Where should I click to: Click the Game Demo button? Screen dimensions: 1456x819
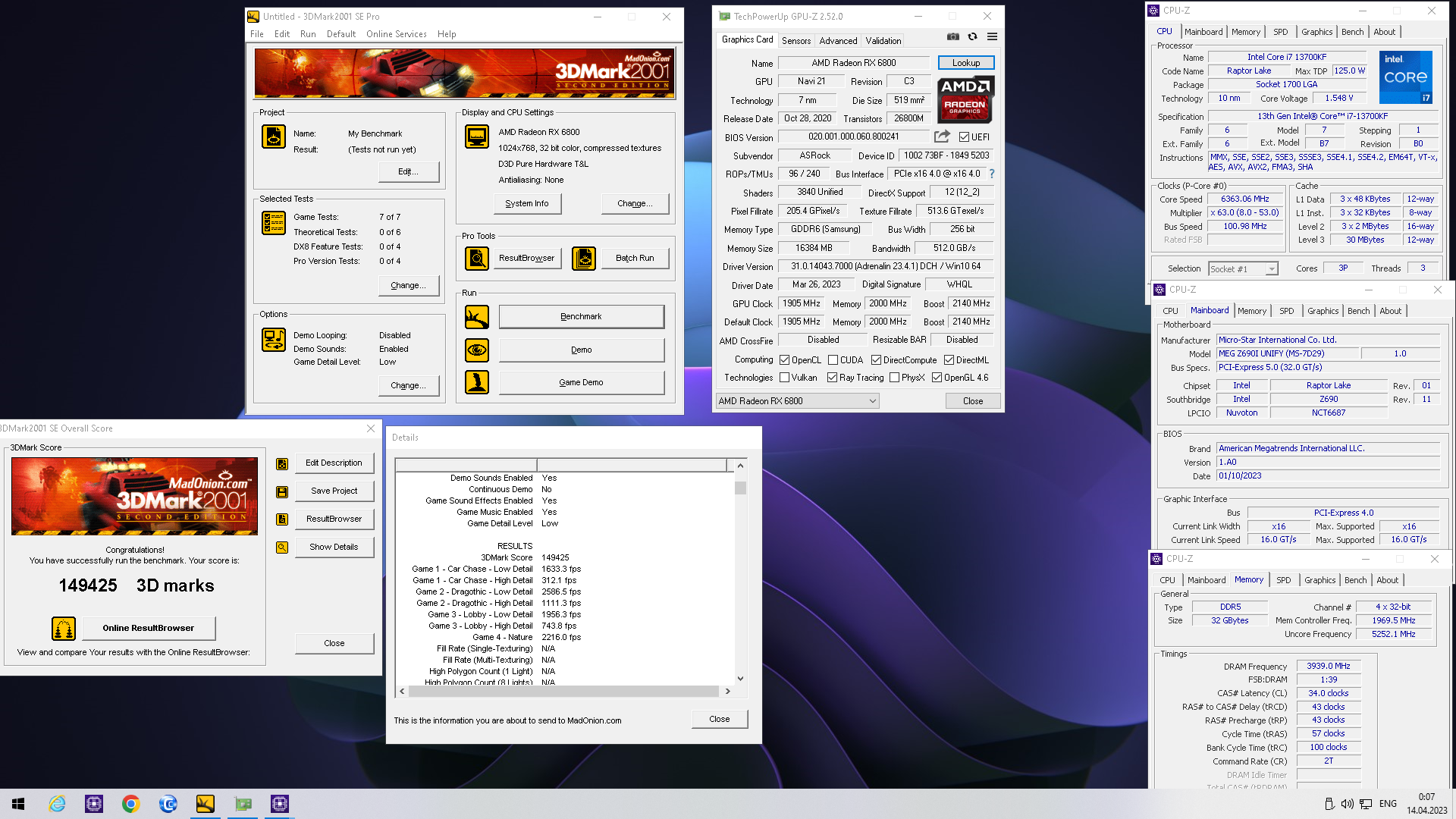[x=581, y=382]
